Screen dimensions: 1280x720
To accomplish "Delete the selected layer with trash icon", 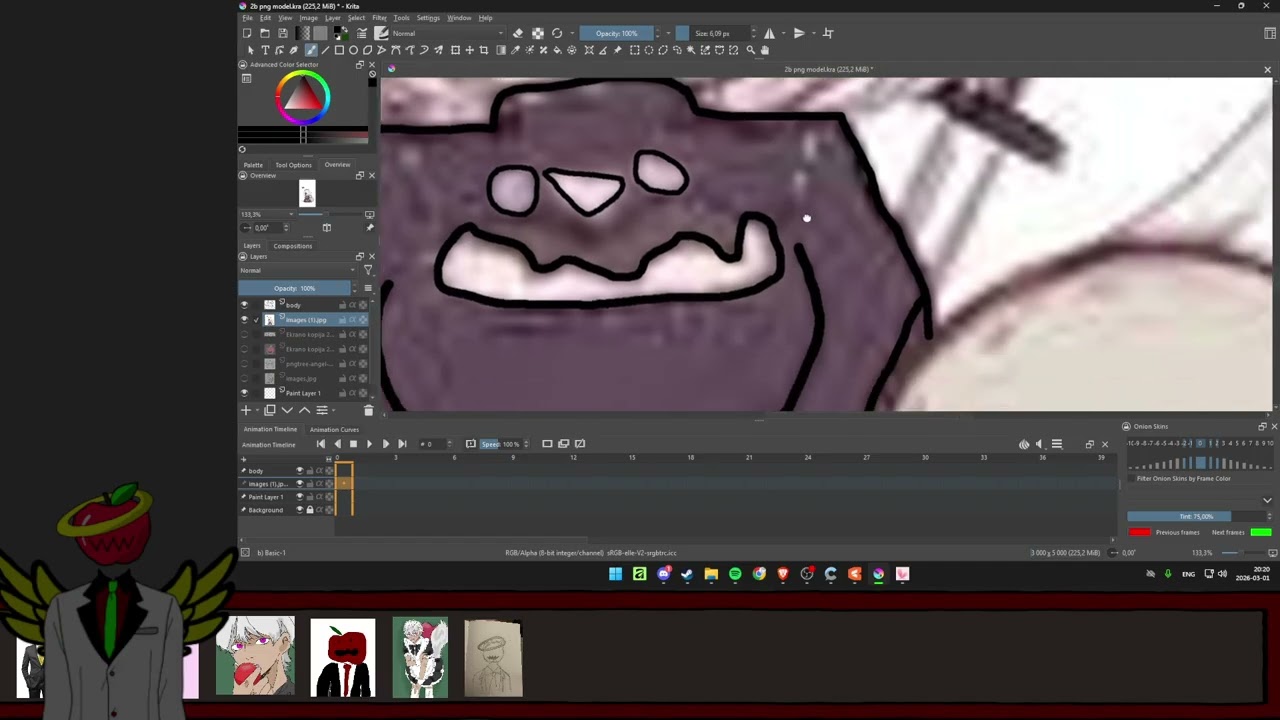I will coord(368,410).
